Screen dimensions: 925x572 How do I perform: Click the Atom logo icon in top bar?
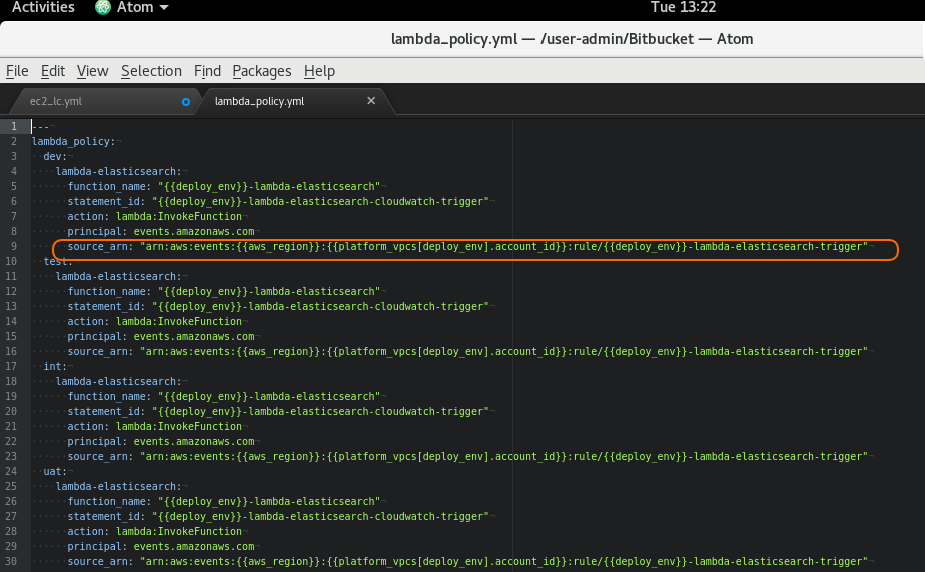tap(103, 8)
